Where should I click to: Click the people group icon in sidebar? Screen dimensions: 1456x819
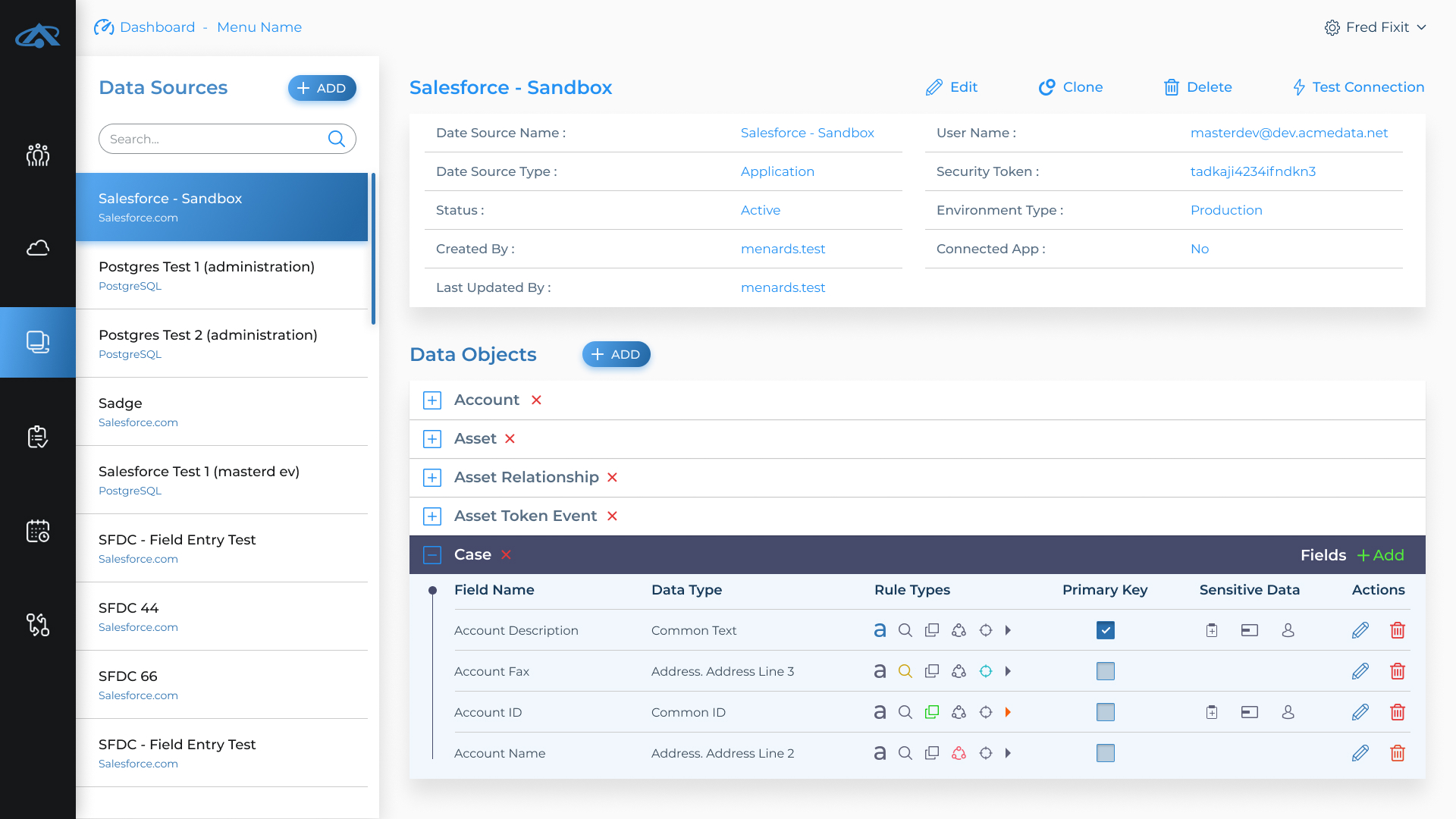(x=38, y=155)
